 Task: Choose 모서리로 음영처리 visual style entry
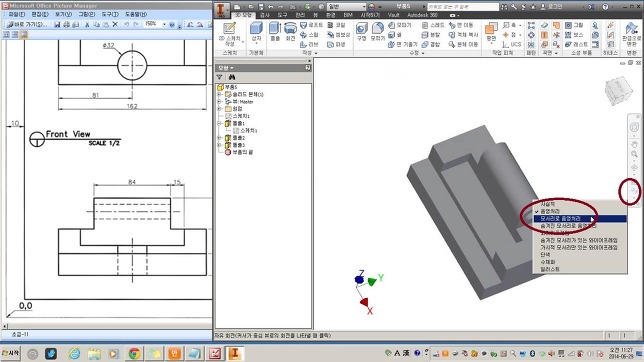coord(580,219)
